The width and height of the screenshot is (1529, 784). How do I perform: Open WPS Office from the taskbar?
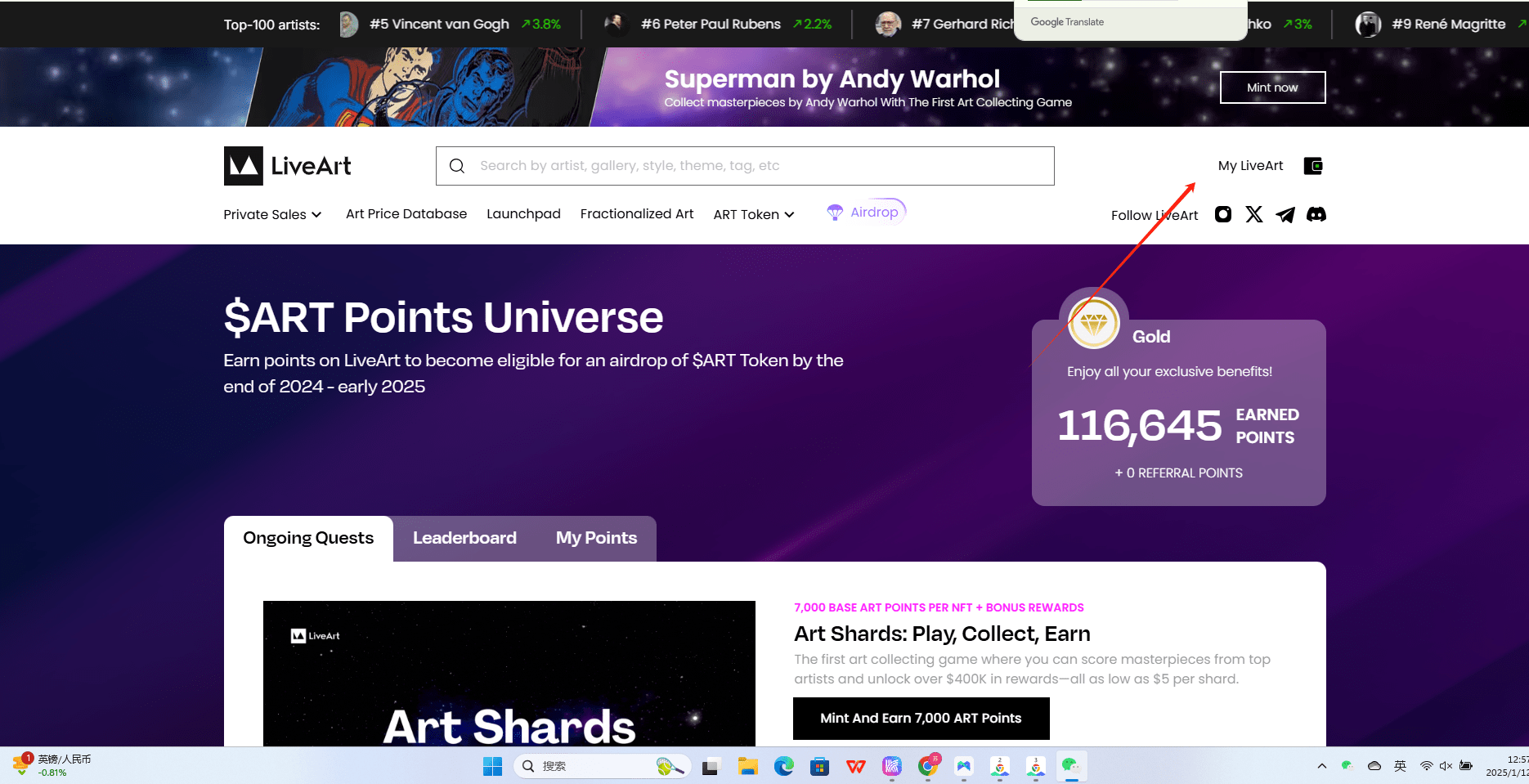point(856,766)
